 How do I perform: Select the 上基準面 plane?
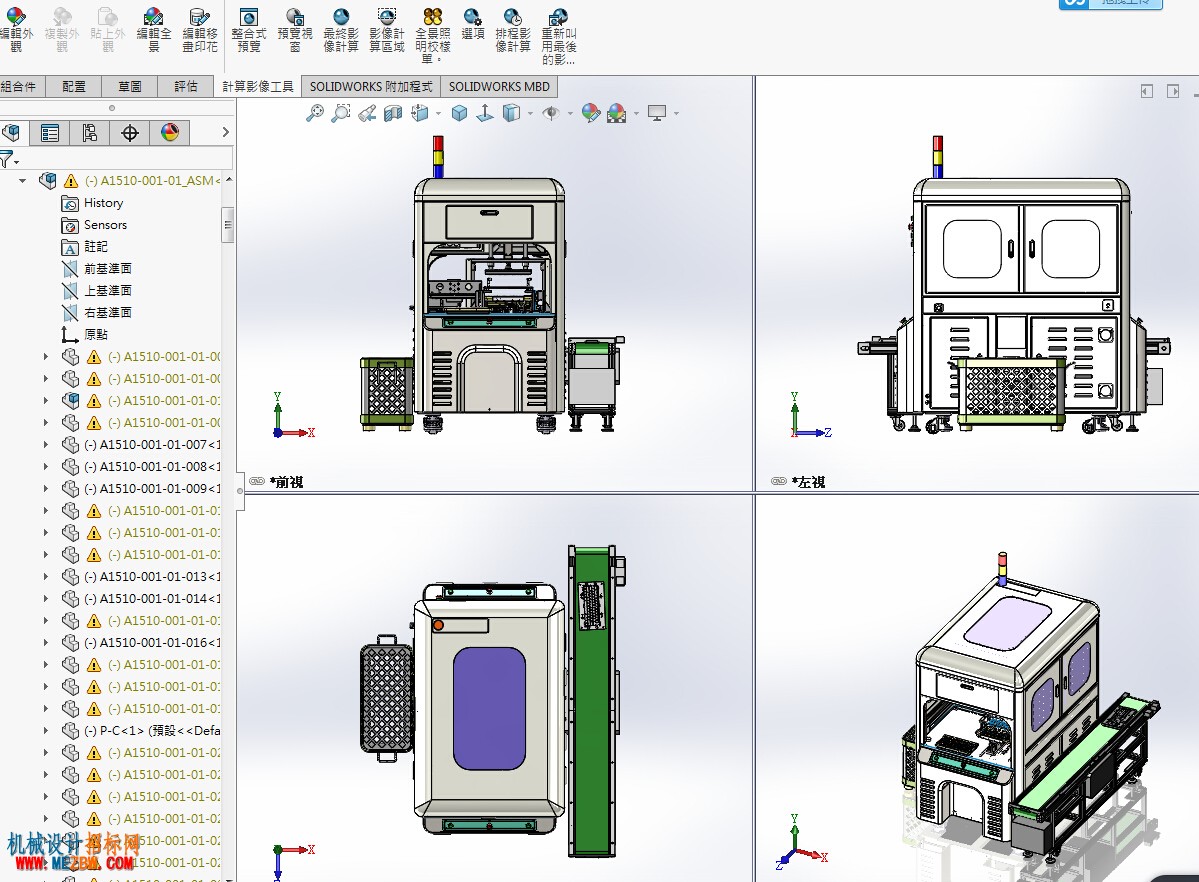tap(96, 291)
